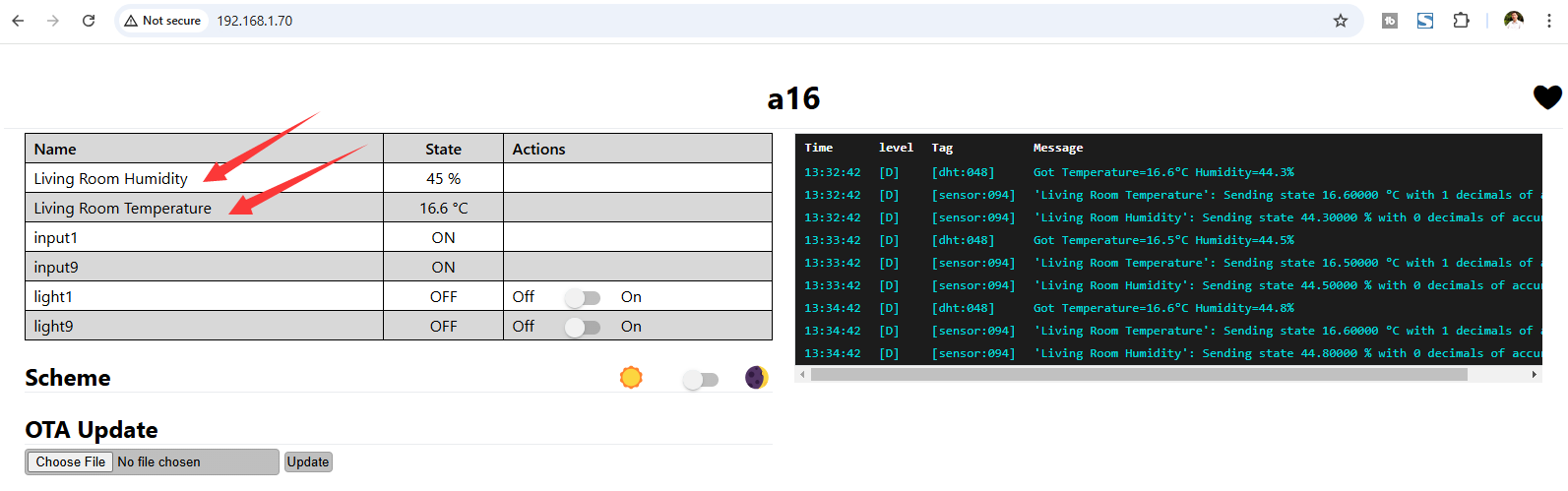Image resolution: width=1568 pixels, height=491 pixels.
Task: Click the address bar URL 192.168.1.70
Action: click(255, 21)
